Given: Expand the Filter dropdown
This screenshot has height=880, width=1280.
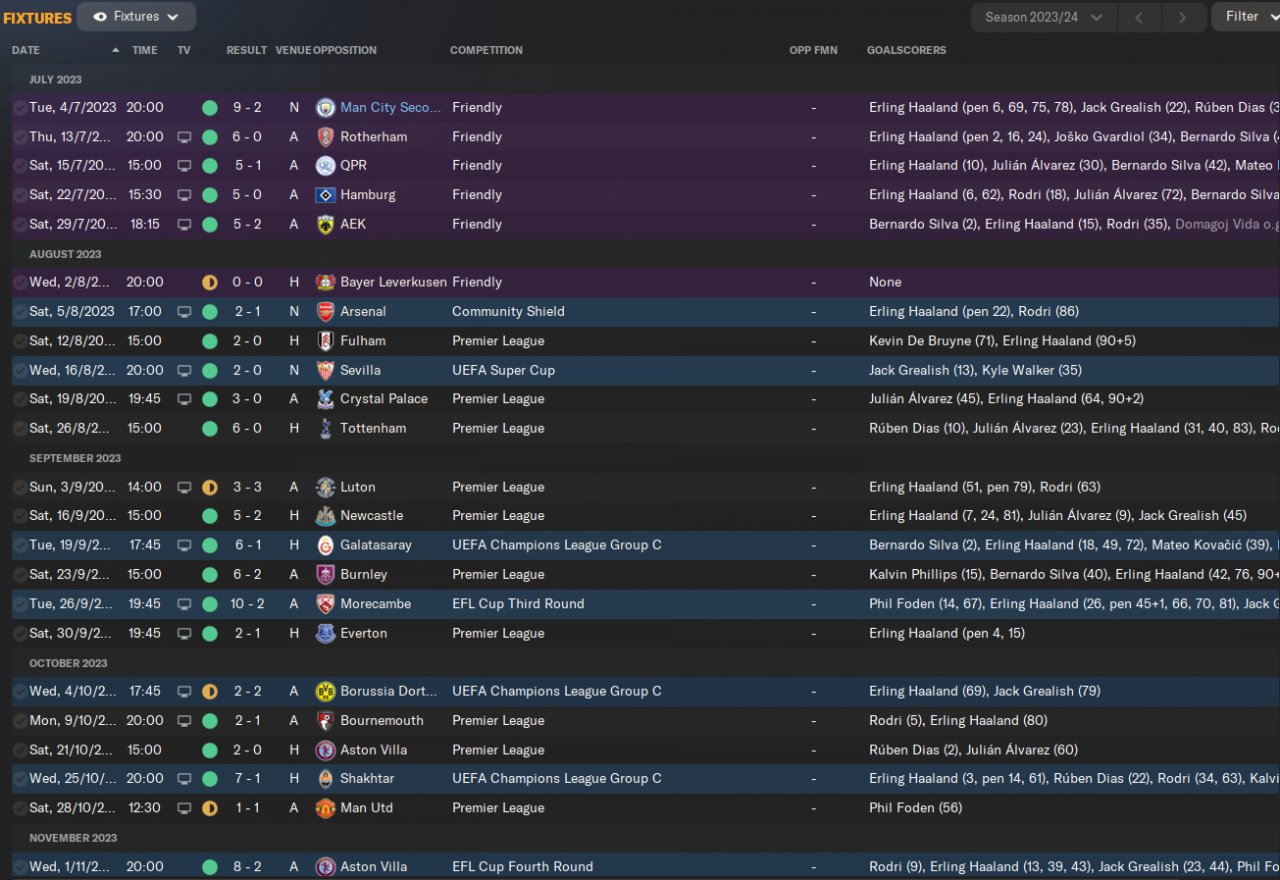Looking at the screenshot, I should coord(1246,17).
